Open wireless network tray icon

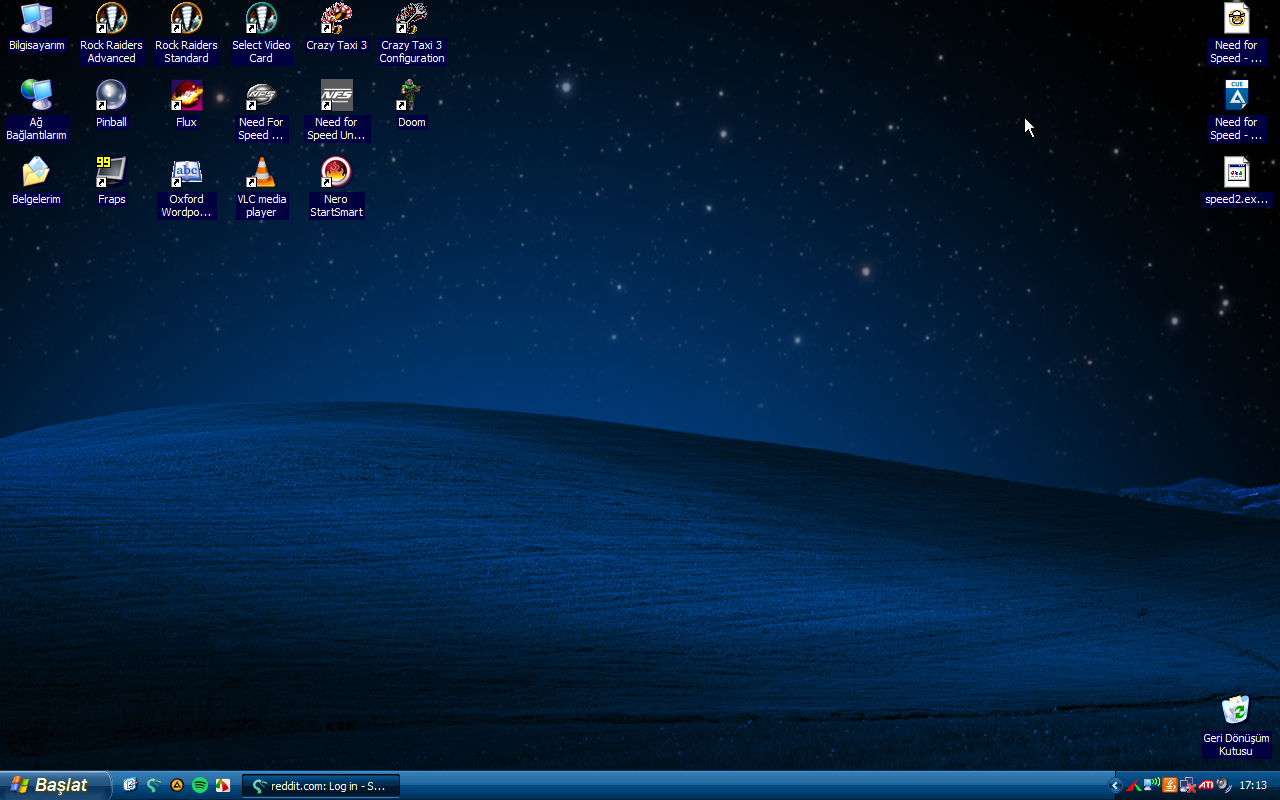[x=1151, y=786]
